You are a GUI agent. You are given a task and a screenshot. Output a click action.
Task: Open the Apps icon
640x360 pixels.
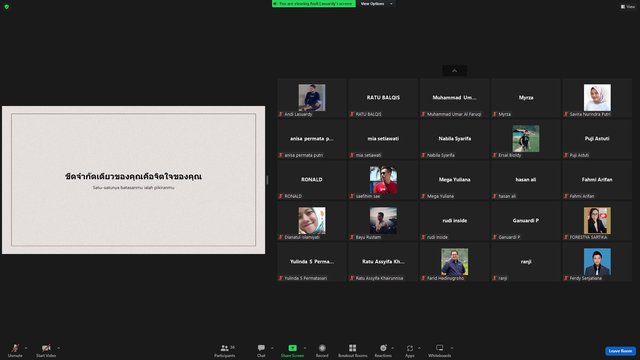[x=410, y=348]
